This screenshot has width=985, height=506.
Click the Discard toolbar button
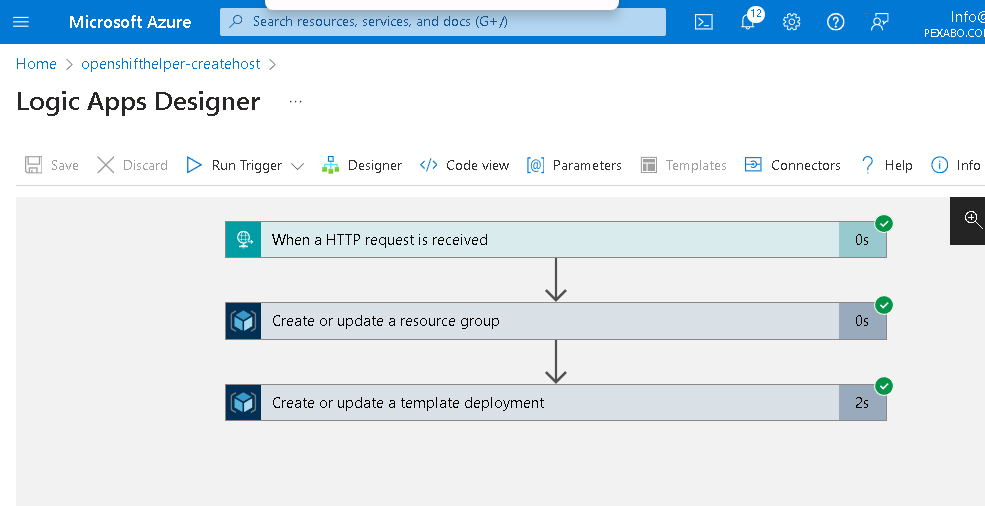click(133, 165)
